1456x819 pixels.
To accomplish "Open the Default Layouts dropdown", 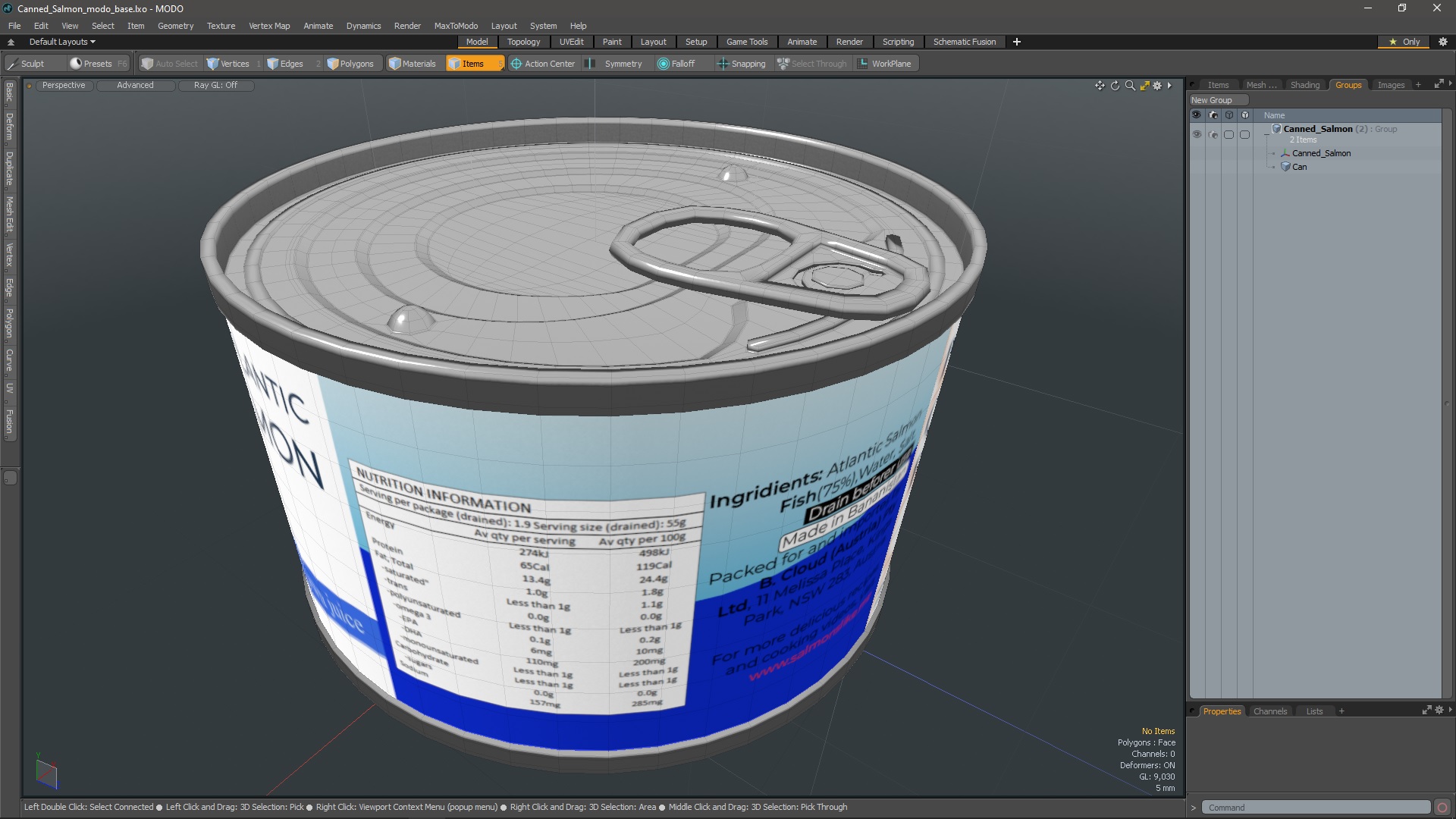I will [62, 42].
